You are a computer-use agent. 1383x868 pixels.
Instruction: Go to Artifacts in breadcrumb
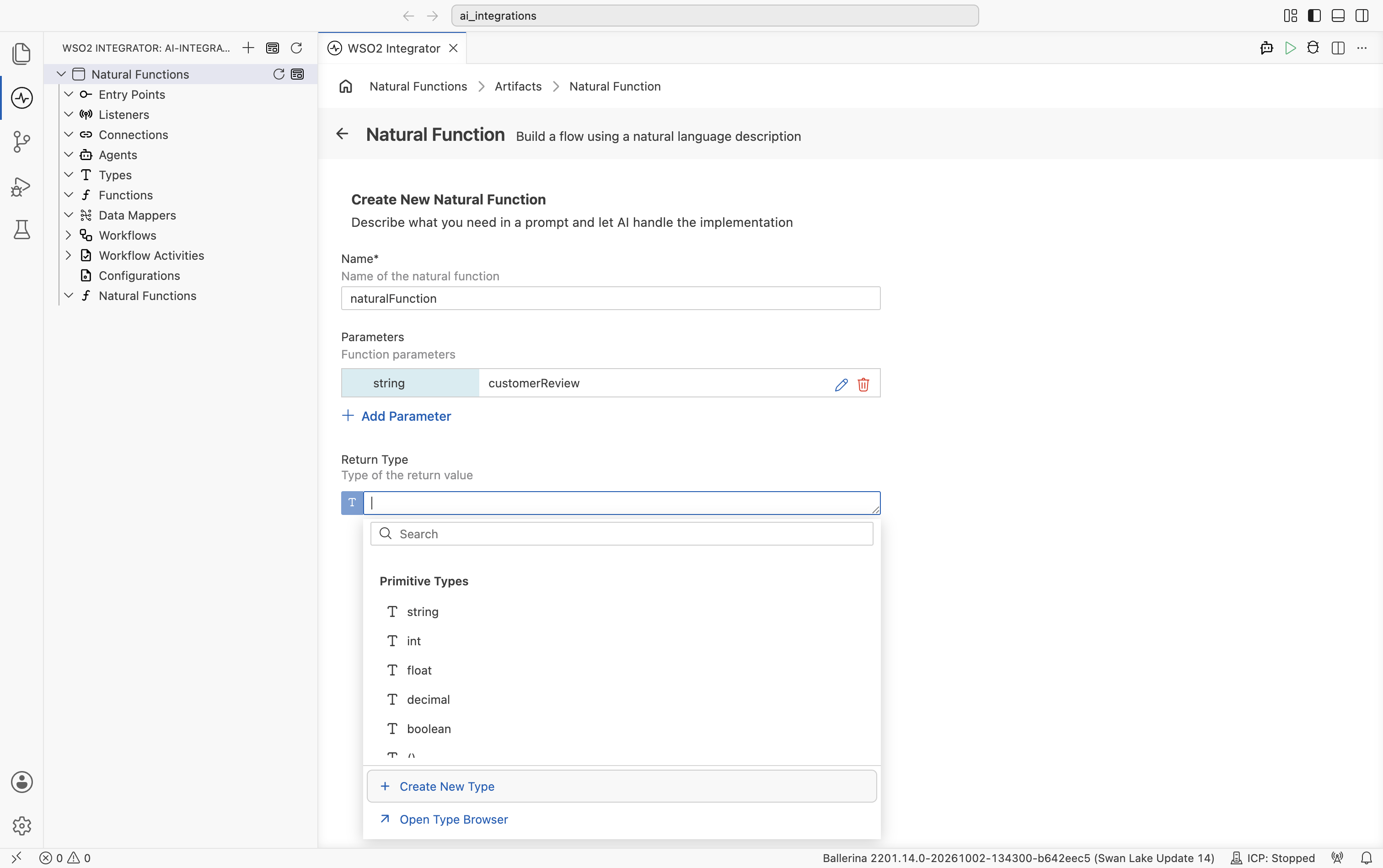518,86
